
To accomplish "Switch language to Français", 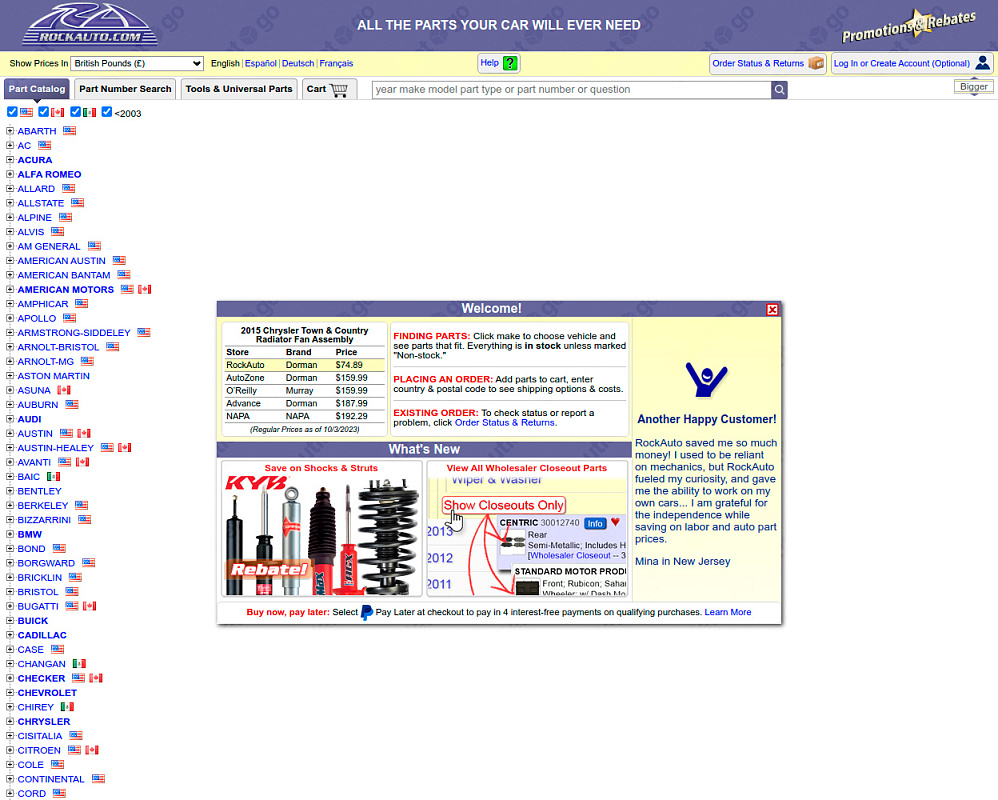I will click(336, 64).
